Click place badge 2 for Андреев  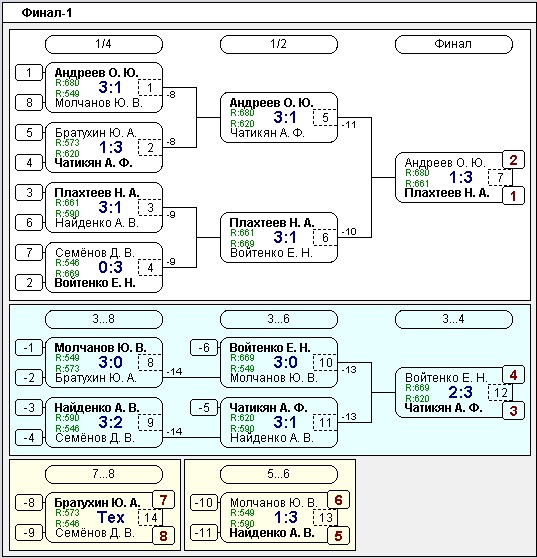click(513, 160)
